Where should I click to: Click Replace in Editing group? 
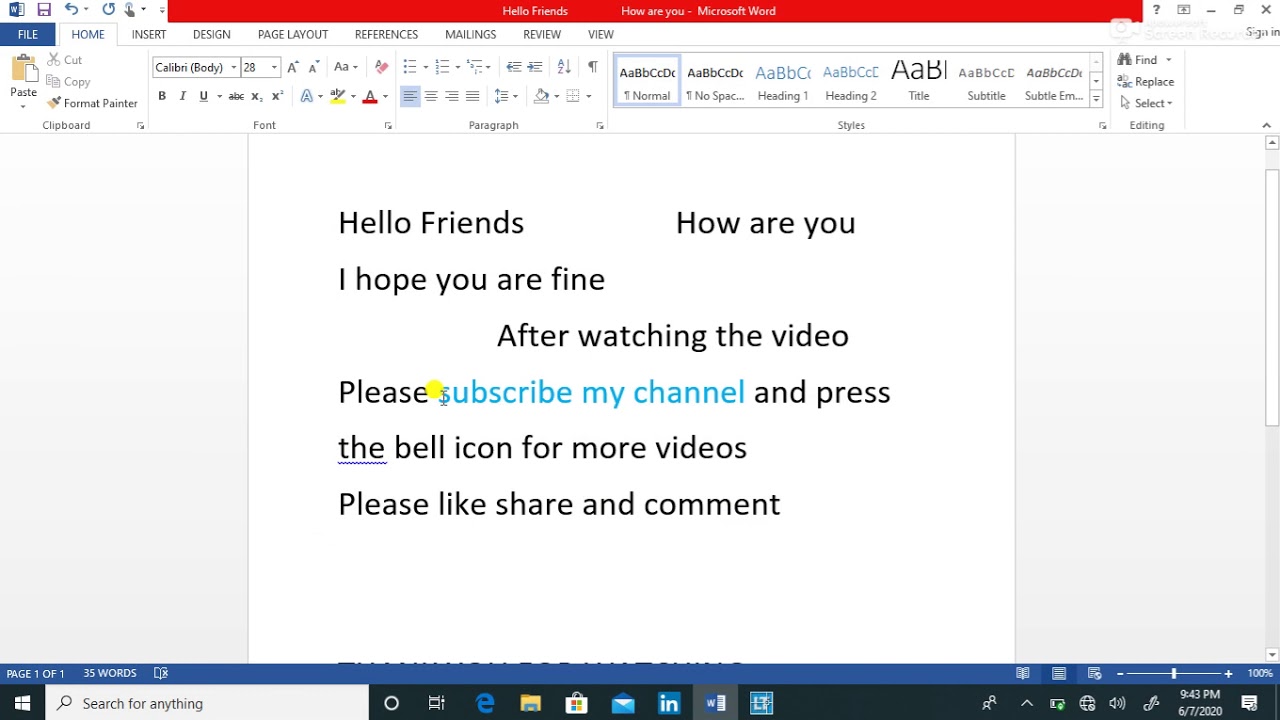tap(1146, 82)
